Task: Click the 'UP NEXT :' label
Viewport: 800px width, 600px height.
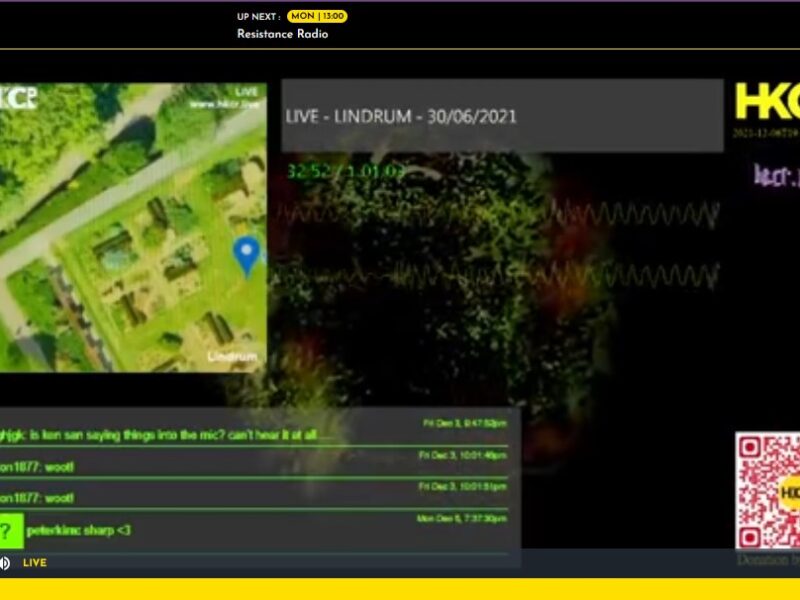Action: coord(259,17)
